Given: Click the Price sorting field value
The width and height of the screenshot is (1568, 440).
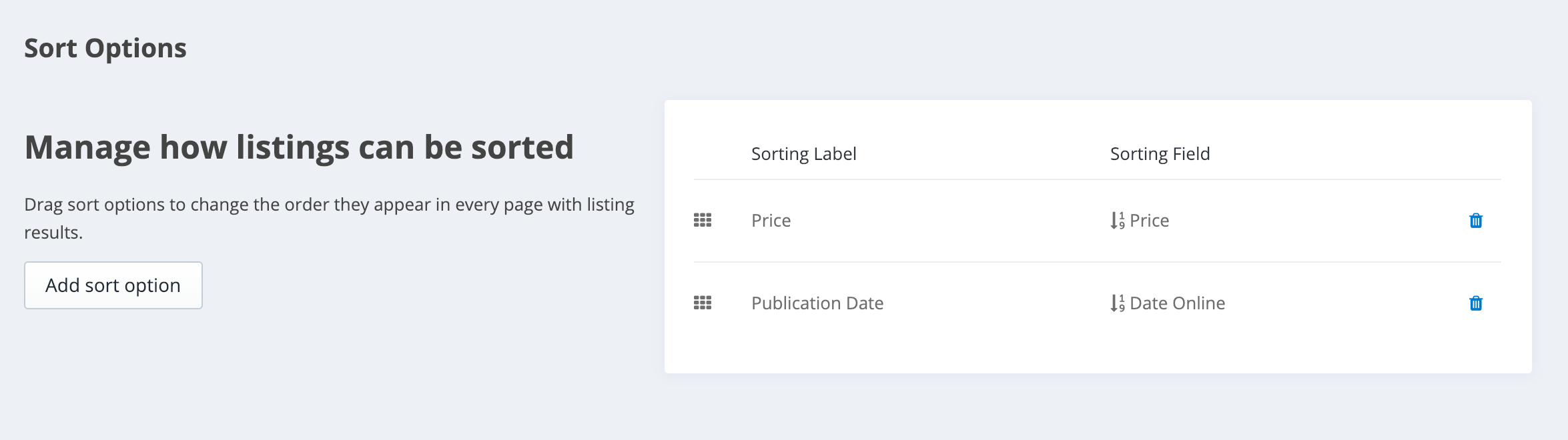Looking at the screenshot, I should point(1149,221).
